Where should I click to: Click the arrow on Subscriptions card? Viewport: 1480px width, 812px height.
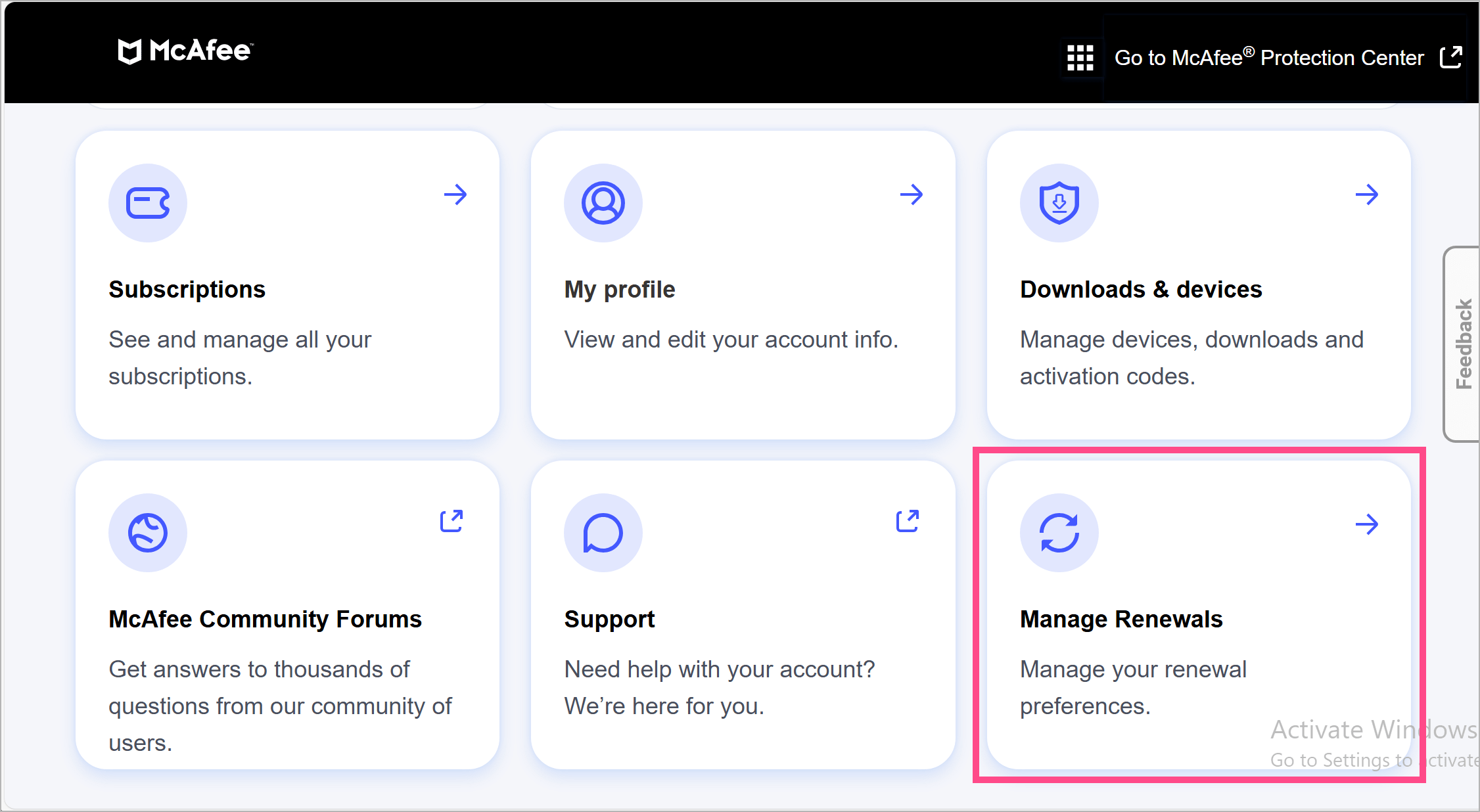[455, 194]
